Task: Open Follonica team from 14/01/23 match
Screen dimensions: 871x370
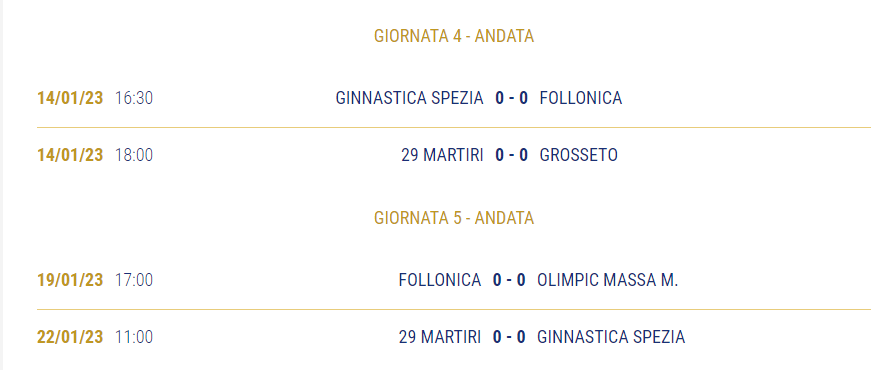Action: (580, 98)
